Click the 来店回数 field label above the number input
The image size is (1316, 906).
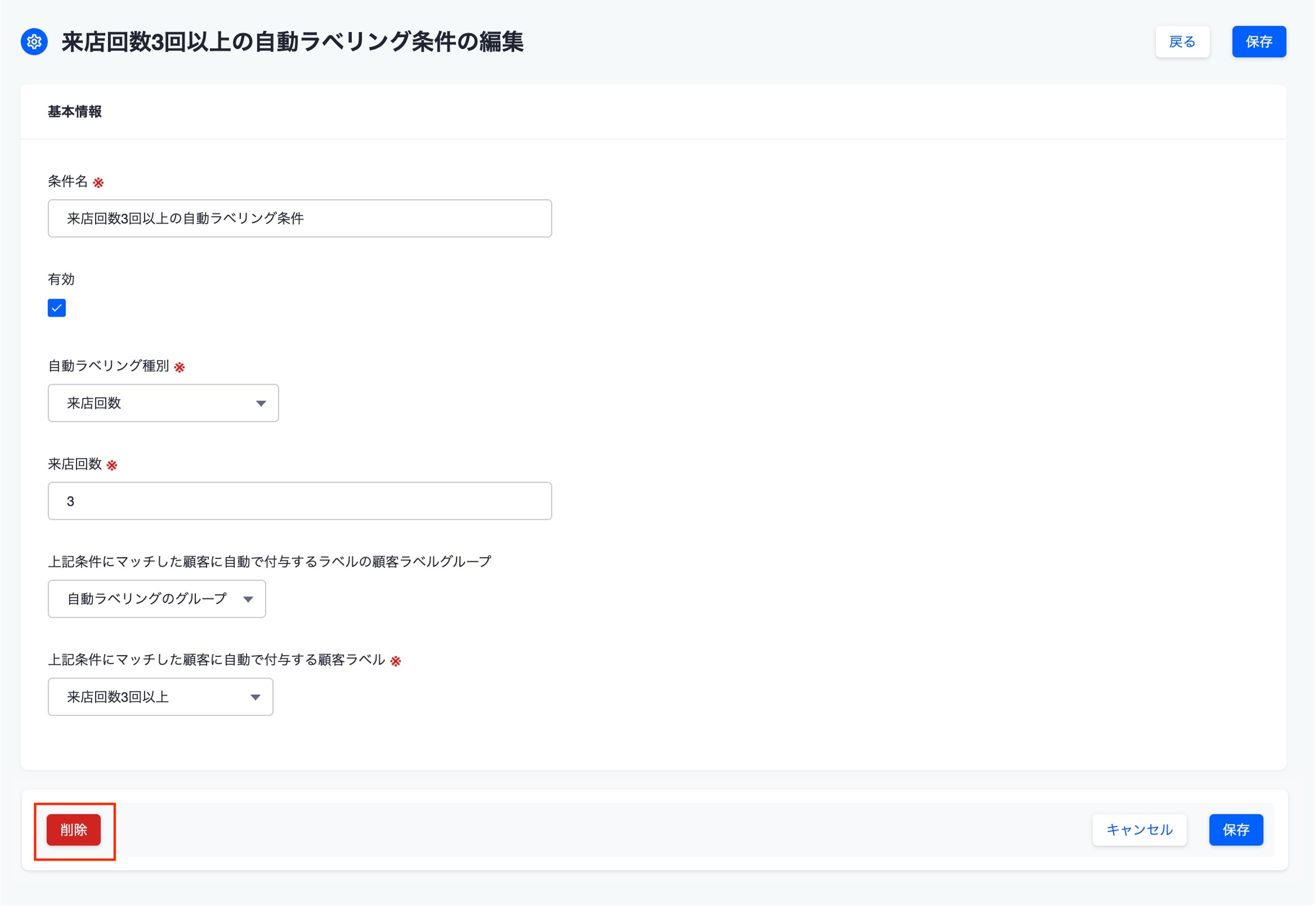coord(75,464)
